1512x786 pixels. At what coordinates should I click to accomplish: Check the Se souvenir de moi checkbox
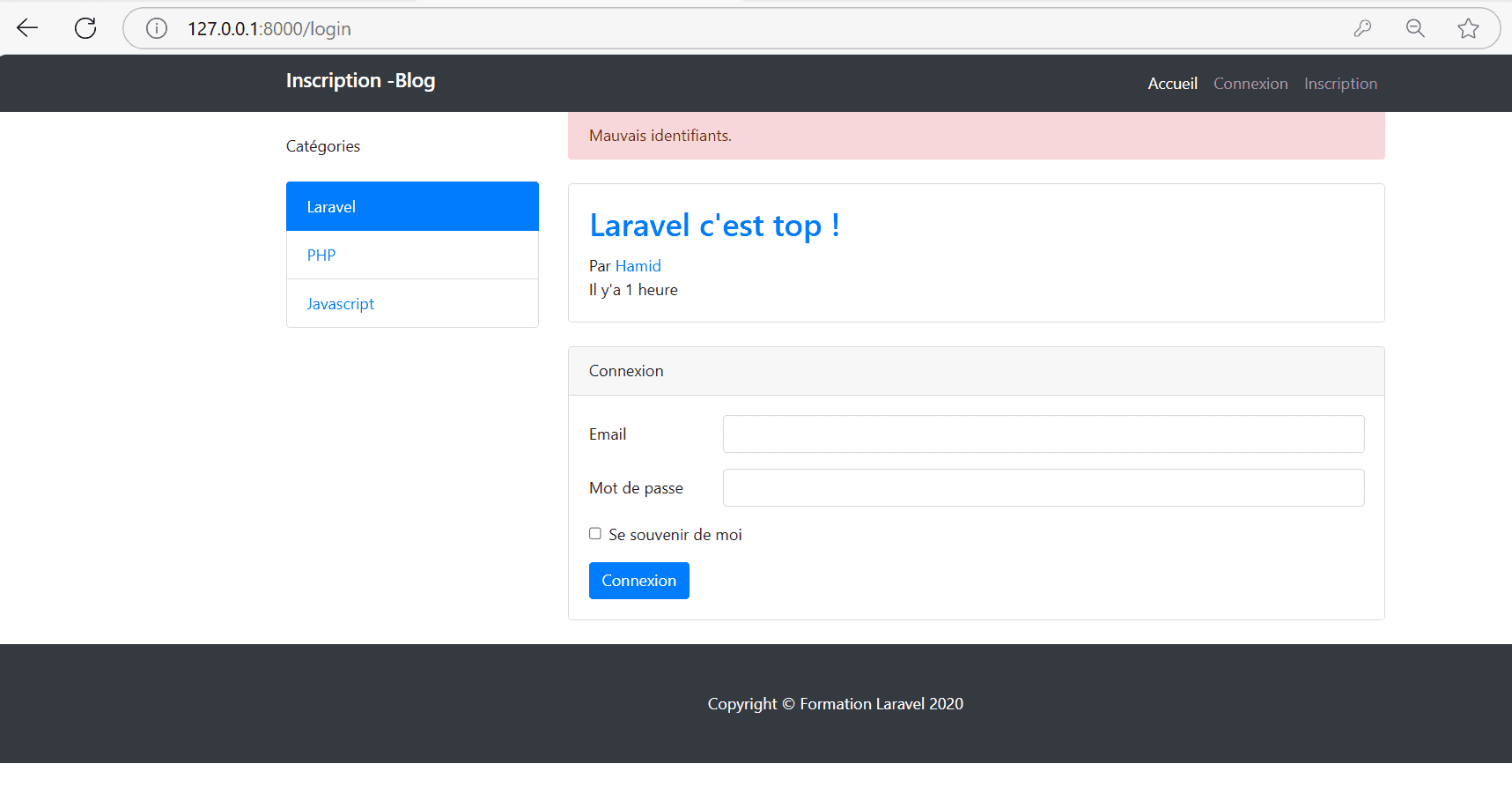pos(595,534)
